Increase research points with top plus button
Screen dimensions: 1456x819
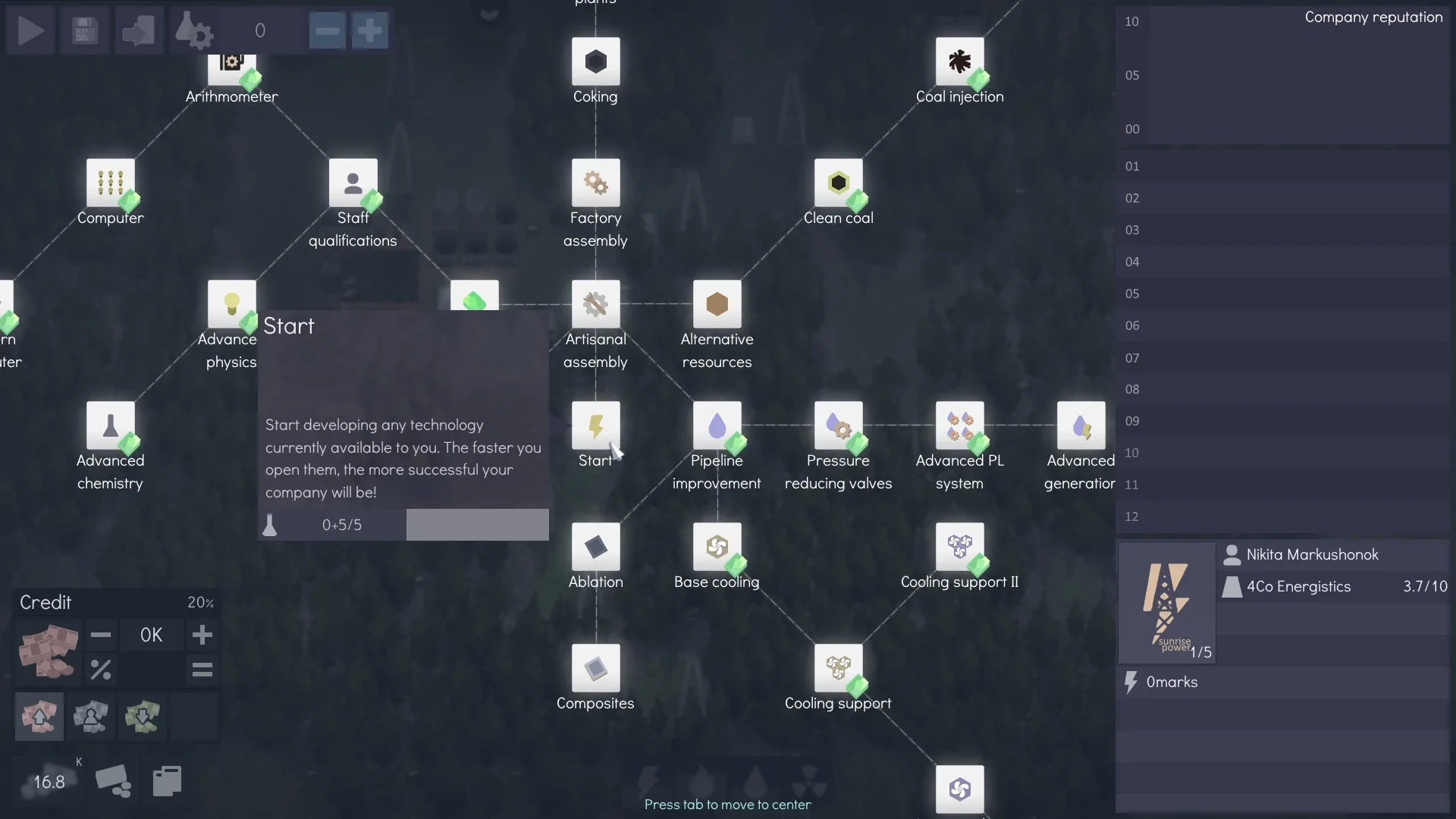pyautogui.click(x=370, y=31)
